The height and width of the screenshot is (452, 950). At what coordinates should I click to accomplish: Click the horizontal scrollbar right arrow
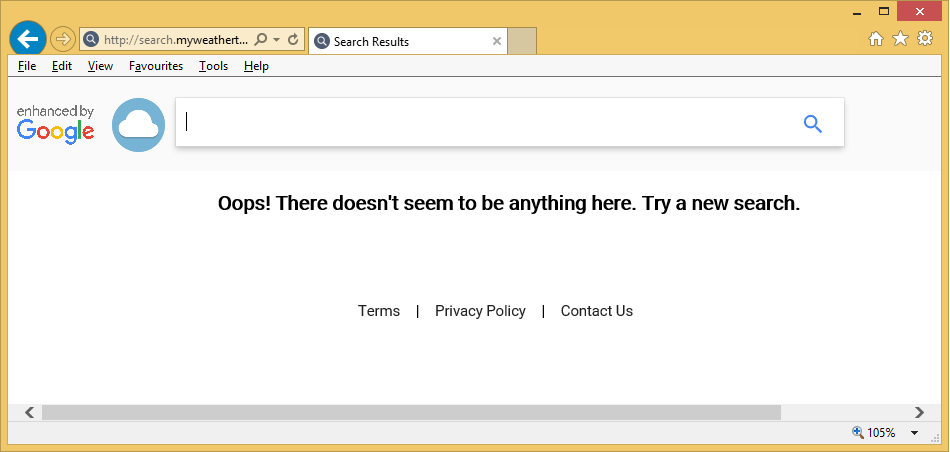919,412
